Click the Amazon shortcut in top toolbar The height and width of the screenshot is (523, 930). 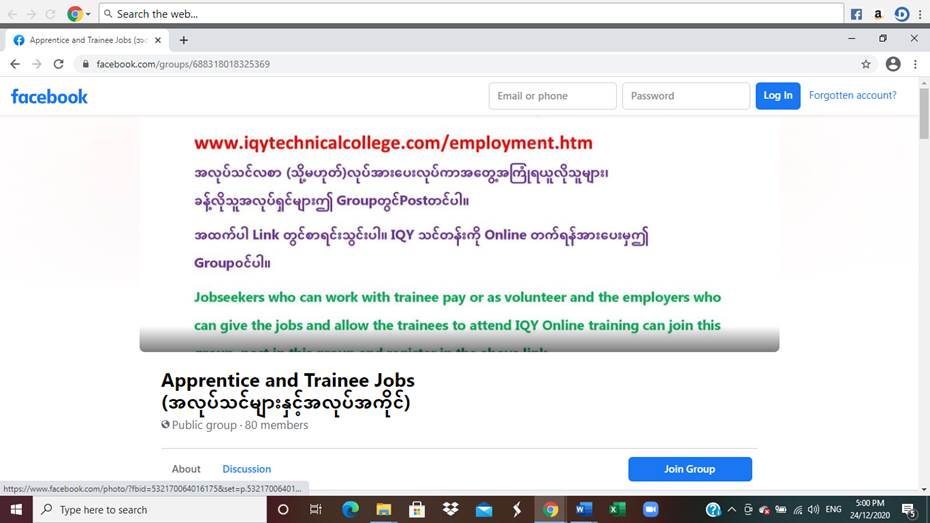(878, 14)
